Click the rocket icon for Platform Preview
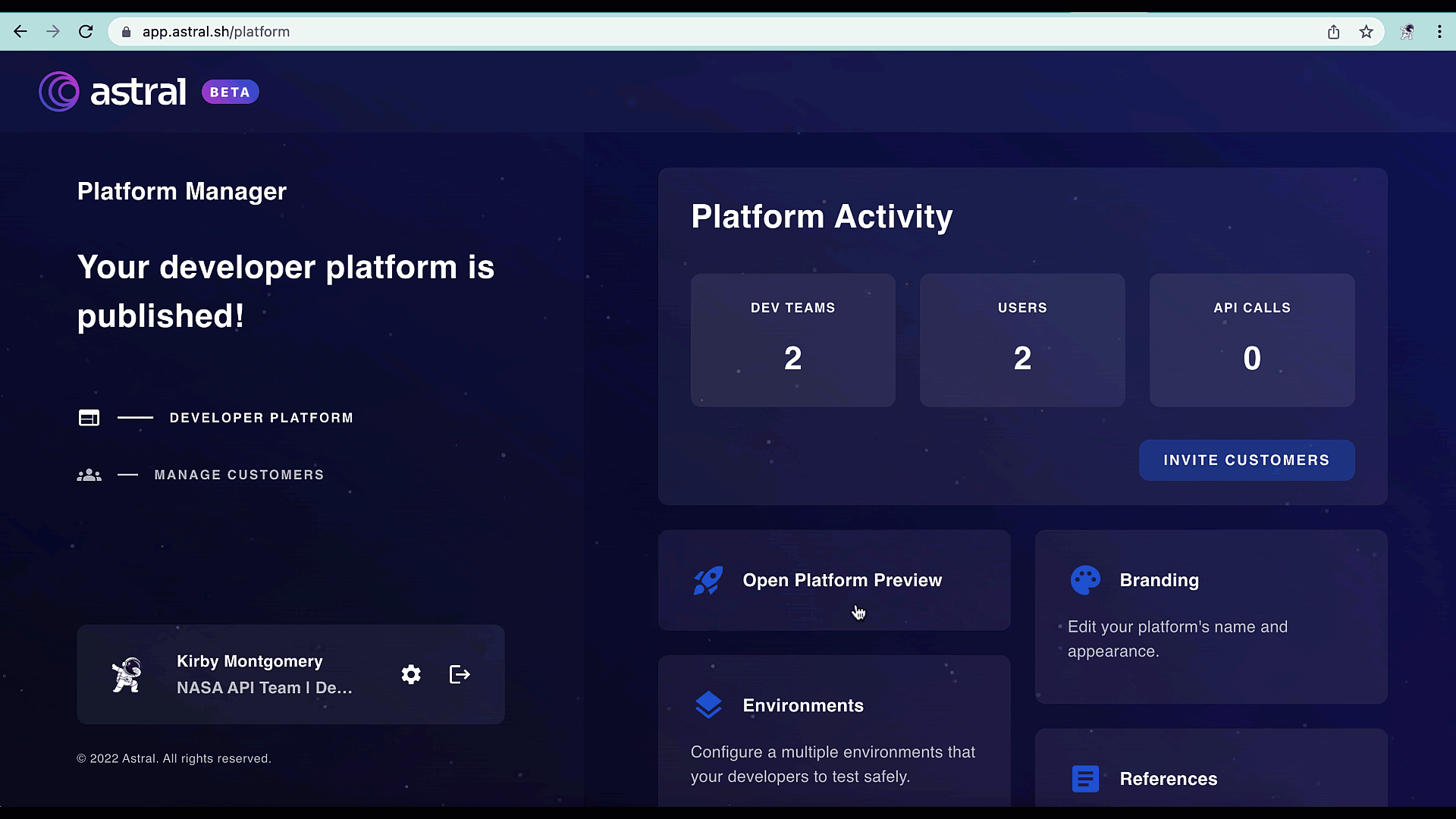The image size is (1456, 819). pyautogui.click(x=708, y=581)
